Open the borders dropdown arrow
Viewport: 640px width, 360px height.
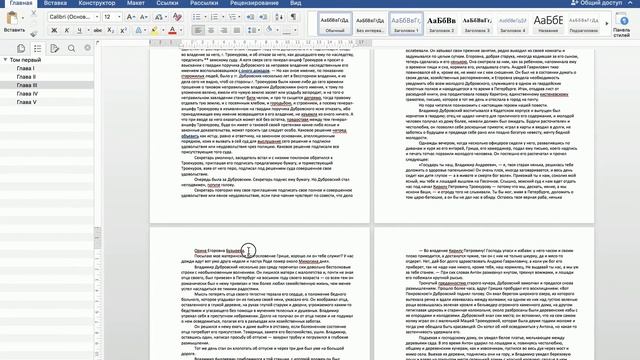coord(295,30)
